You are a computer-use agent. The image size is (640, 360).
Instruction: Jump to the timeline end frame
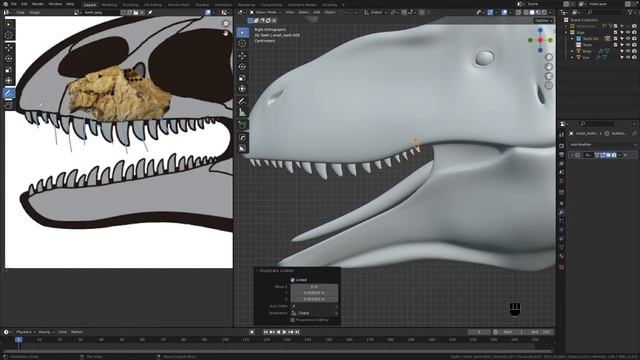tap(297, 332)
